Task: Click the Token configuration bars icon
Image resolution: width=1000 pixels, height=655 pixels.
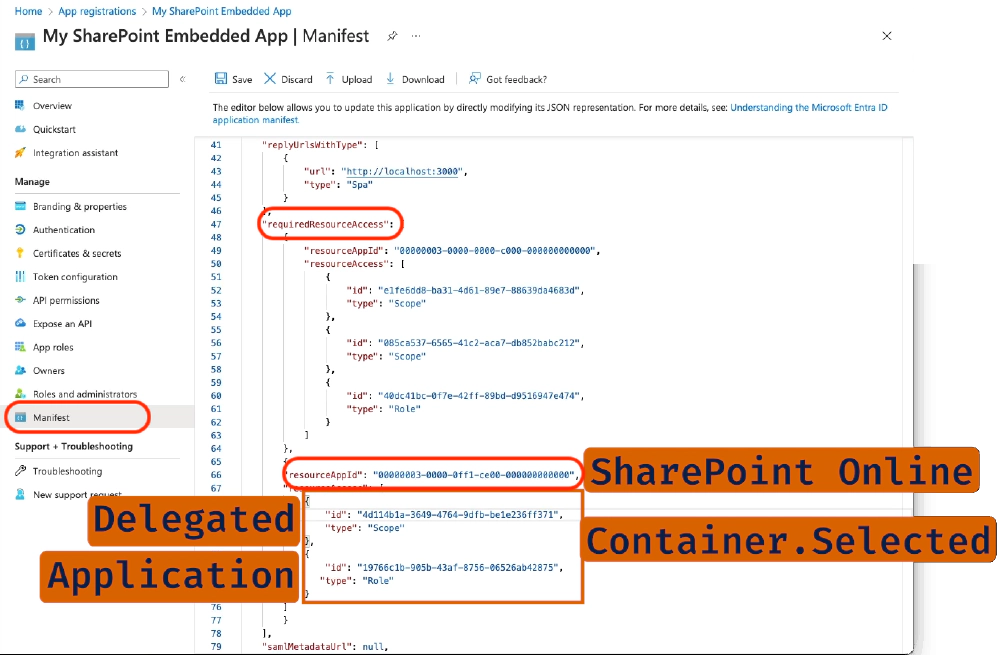Action: (x=20, y=276)
